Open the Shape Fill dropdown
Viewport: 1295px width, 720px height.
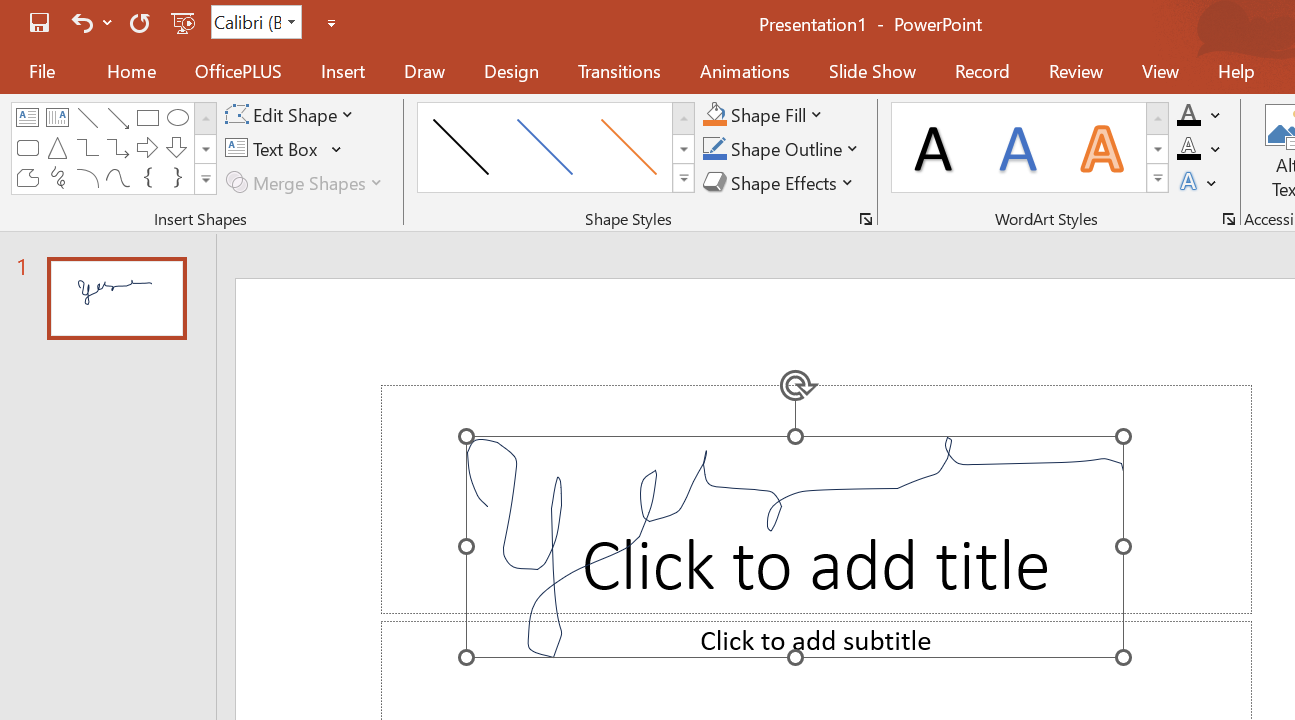763,114
